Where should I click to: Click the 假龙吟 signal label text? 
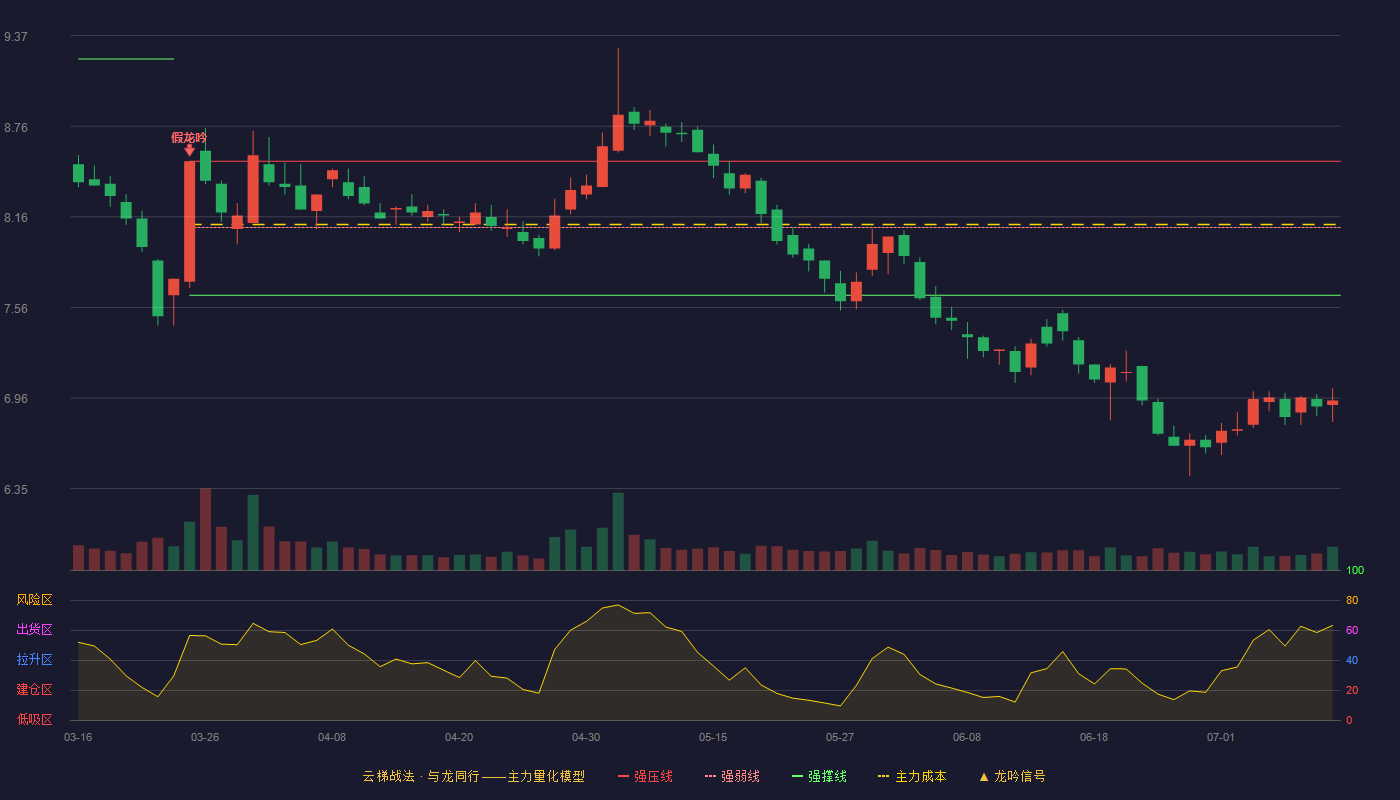tap(189, 137)
